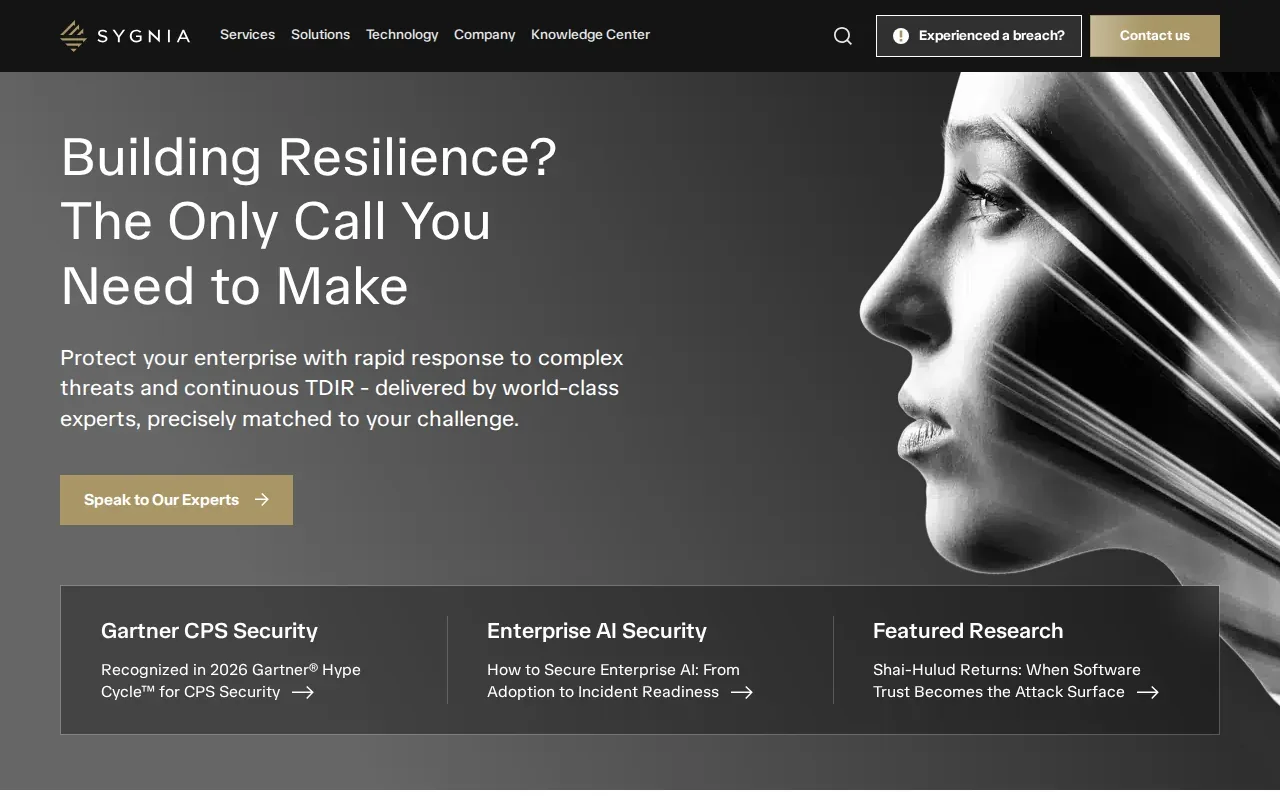Click arrow after Incident Readiness text
1280x800 pixels.
pos(742,692)
